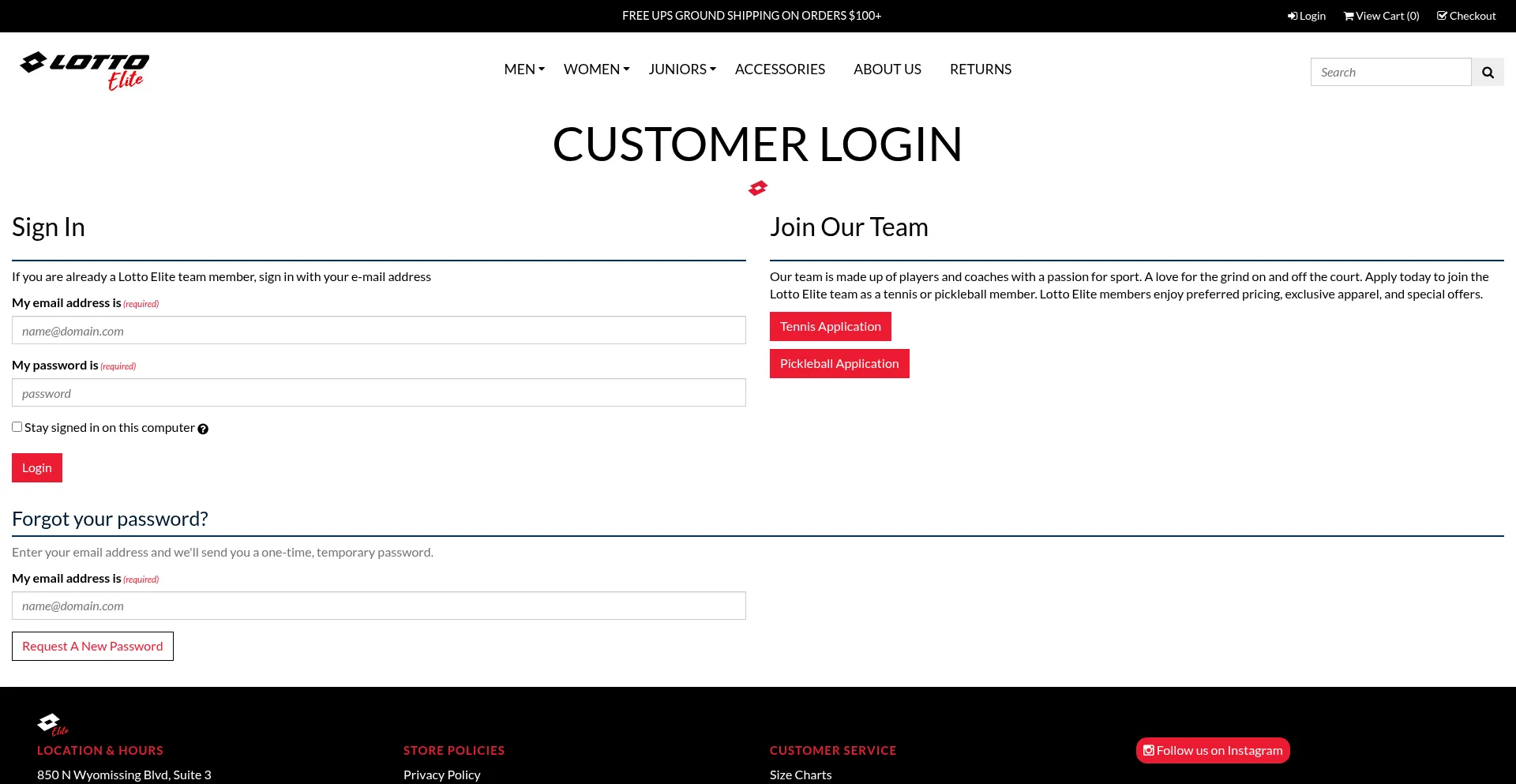Click the Forgot your password? heading

tap(110, 519)
